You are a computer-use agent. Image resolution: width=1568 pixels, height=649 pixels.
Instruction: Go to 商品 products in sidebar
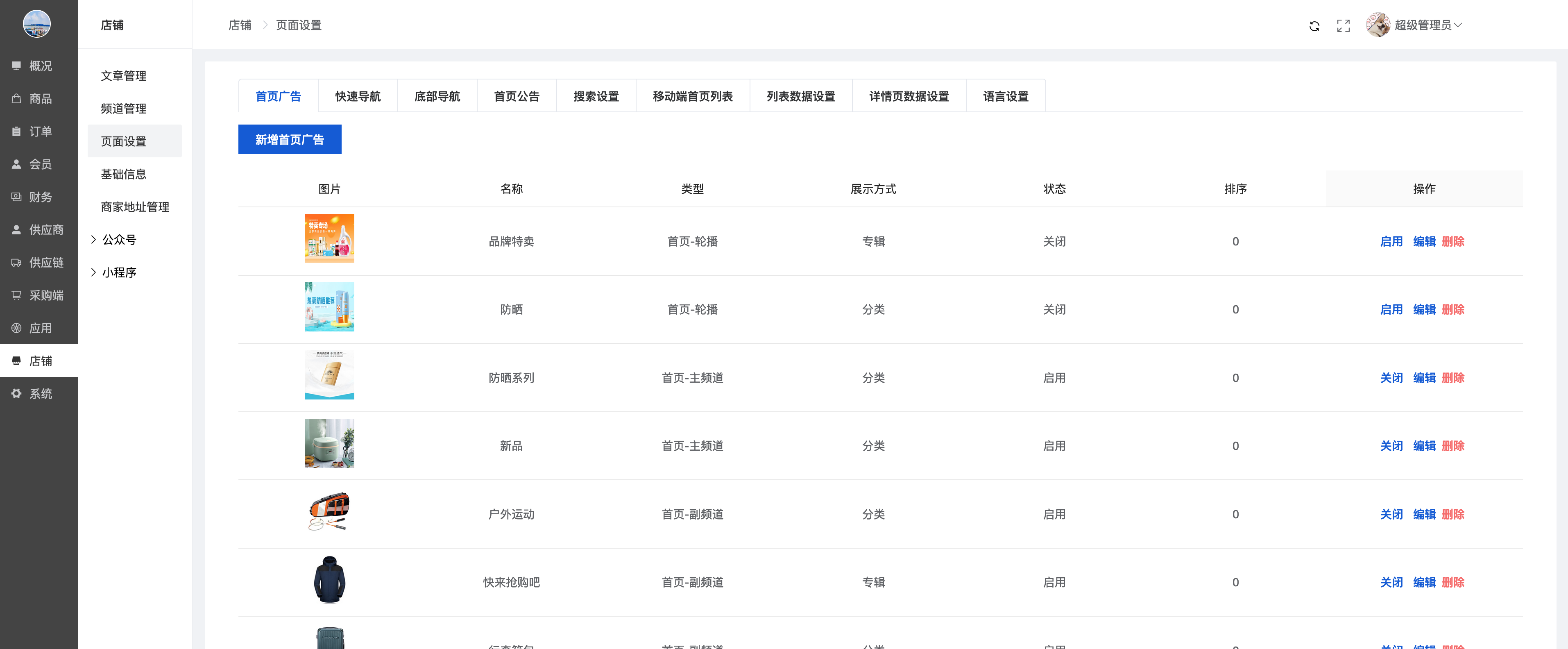pos(40,99)
